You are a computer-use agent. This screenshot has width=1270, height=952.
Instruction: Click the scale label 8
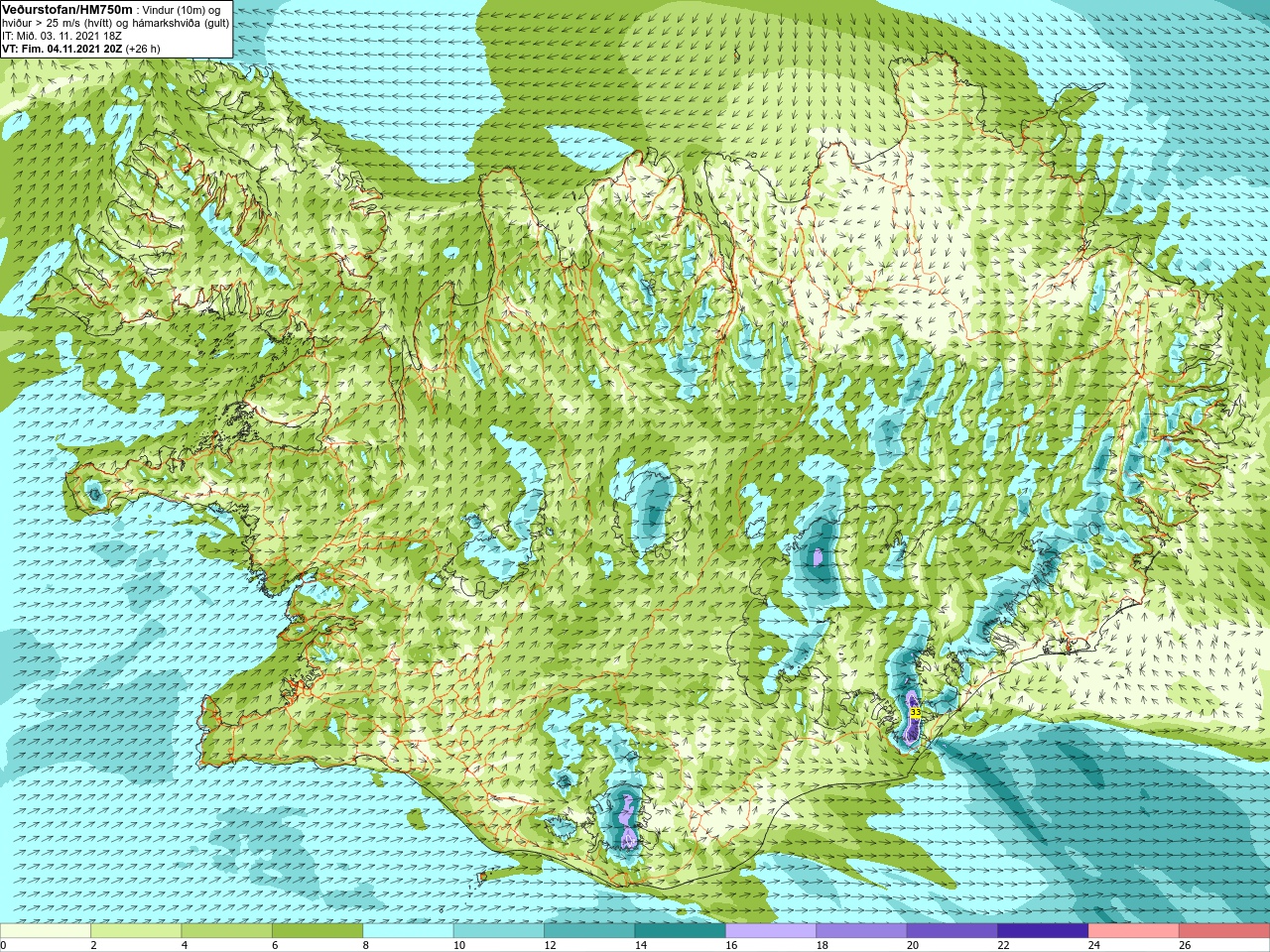click(x=365, y=945)
